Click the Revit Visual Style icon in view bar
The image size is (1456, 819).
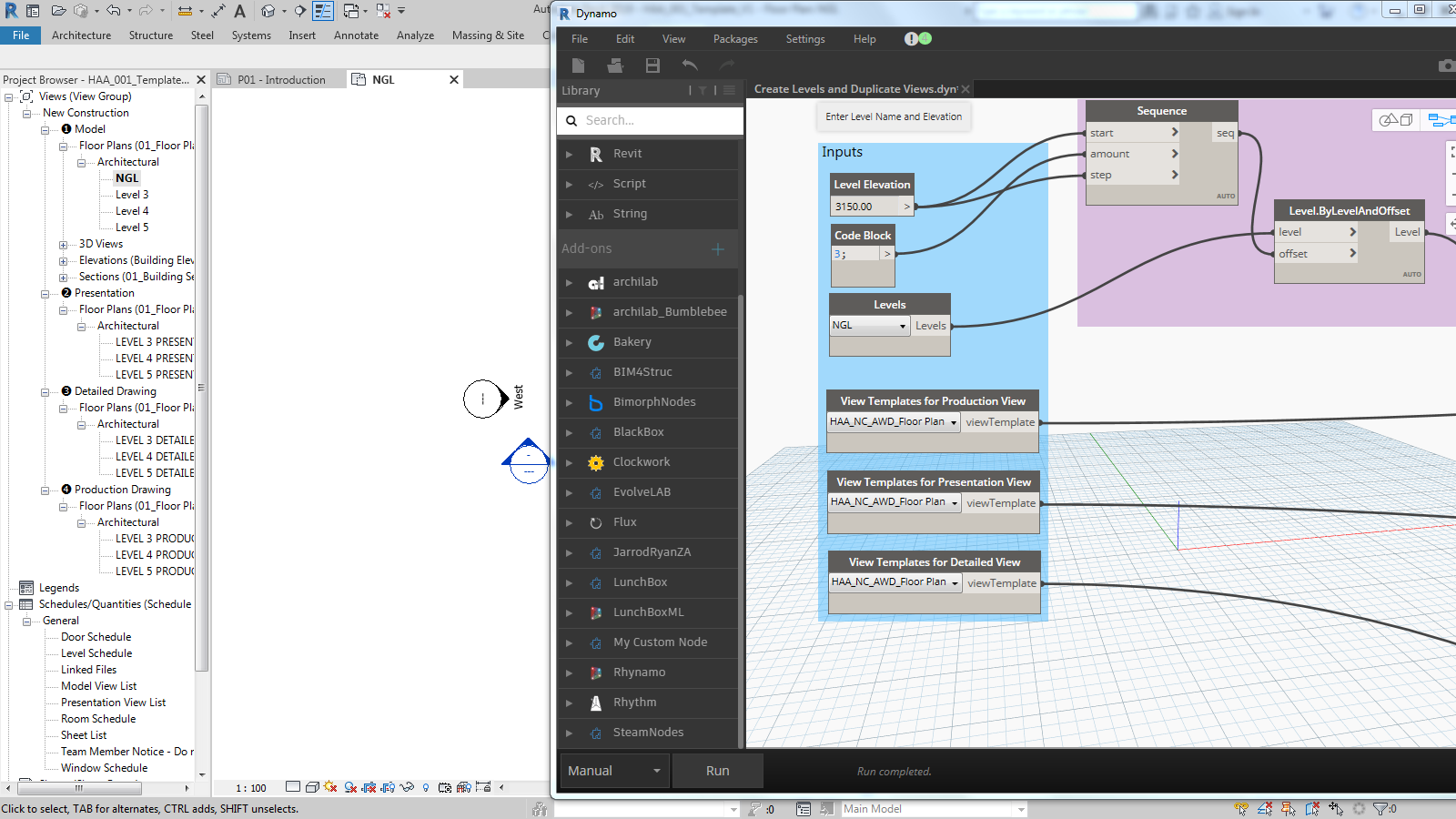[312, 787]
